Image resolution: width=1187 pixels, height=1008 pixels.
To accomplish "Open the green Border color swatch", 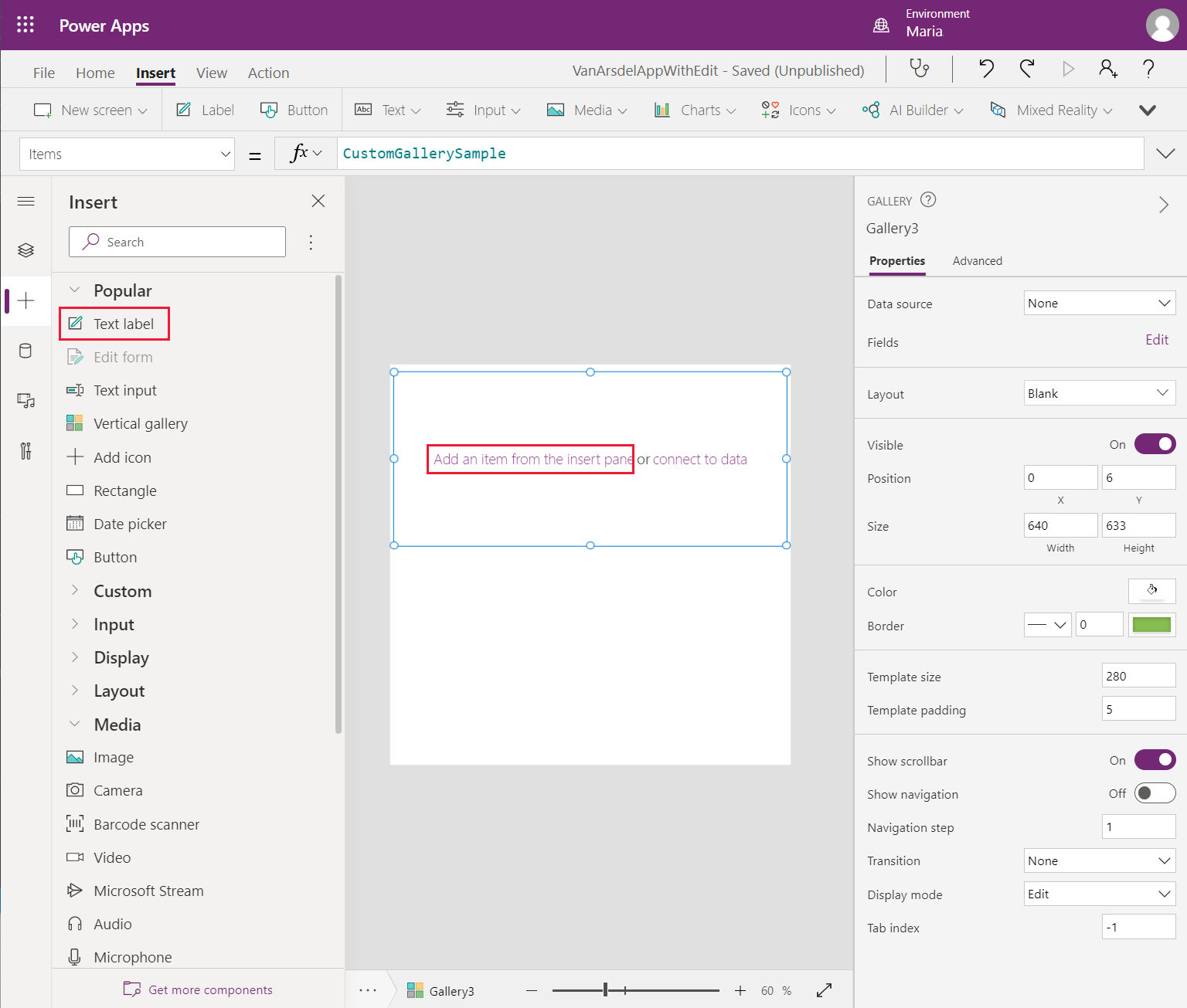I will tap(1151, 624).
